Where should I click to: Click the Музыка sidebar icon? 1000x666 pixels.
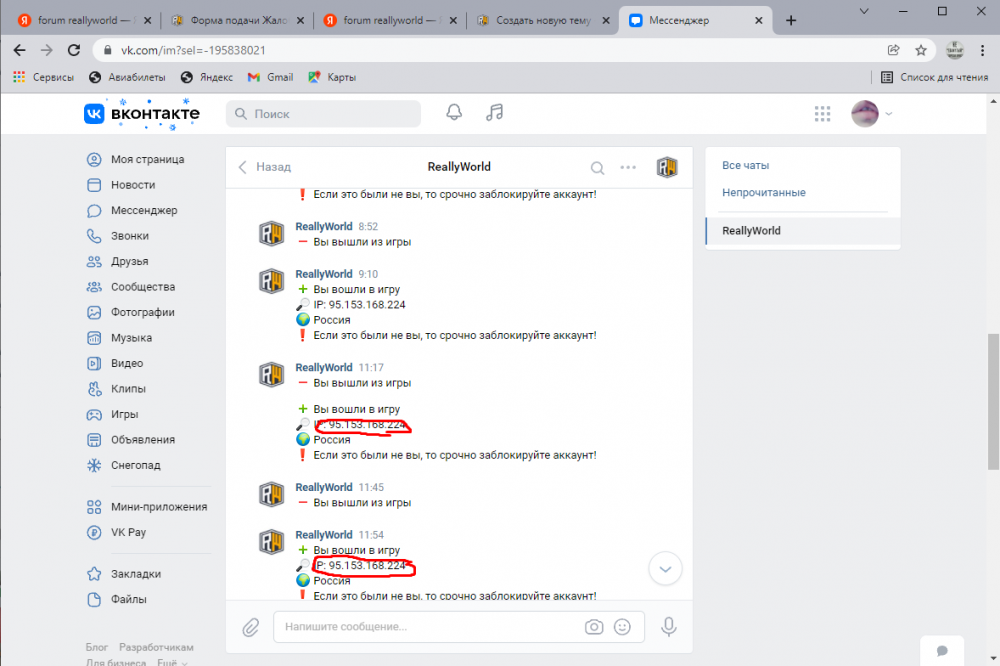click(94, 338)
